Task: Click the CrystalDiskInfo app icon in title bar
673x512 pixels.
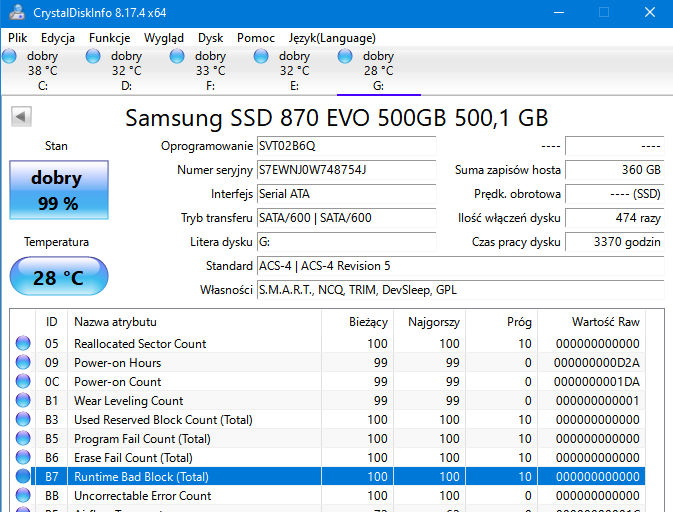Action: click(16, 12)
